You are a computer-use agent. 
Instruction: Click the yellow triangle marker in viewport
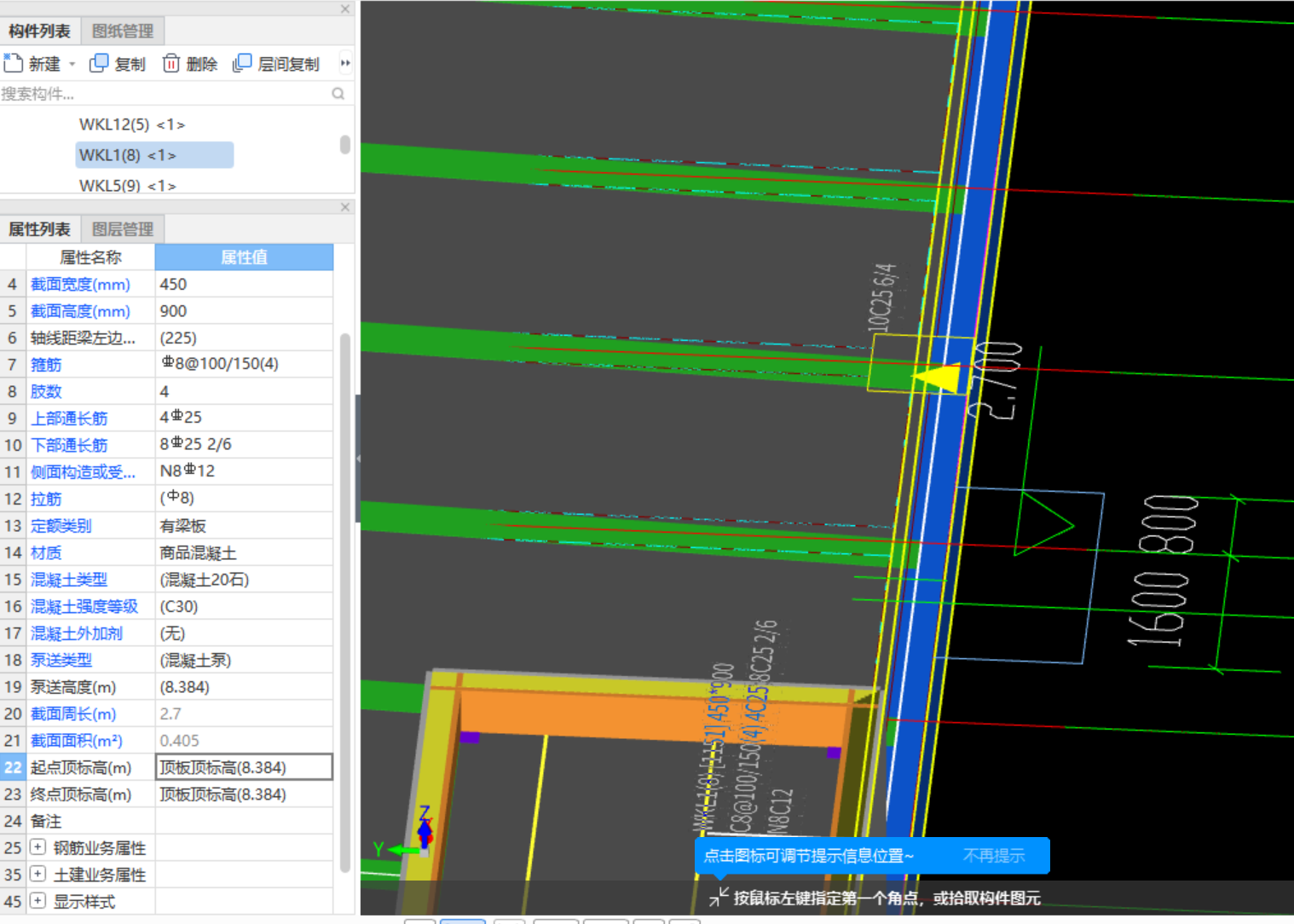936,378
